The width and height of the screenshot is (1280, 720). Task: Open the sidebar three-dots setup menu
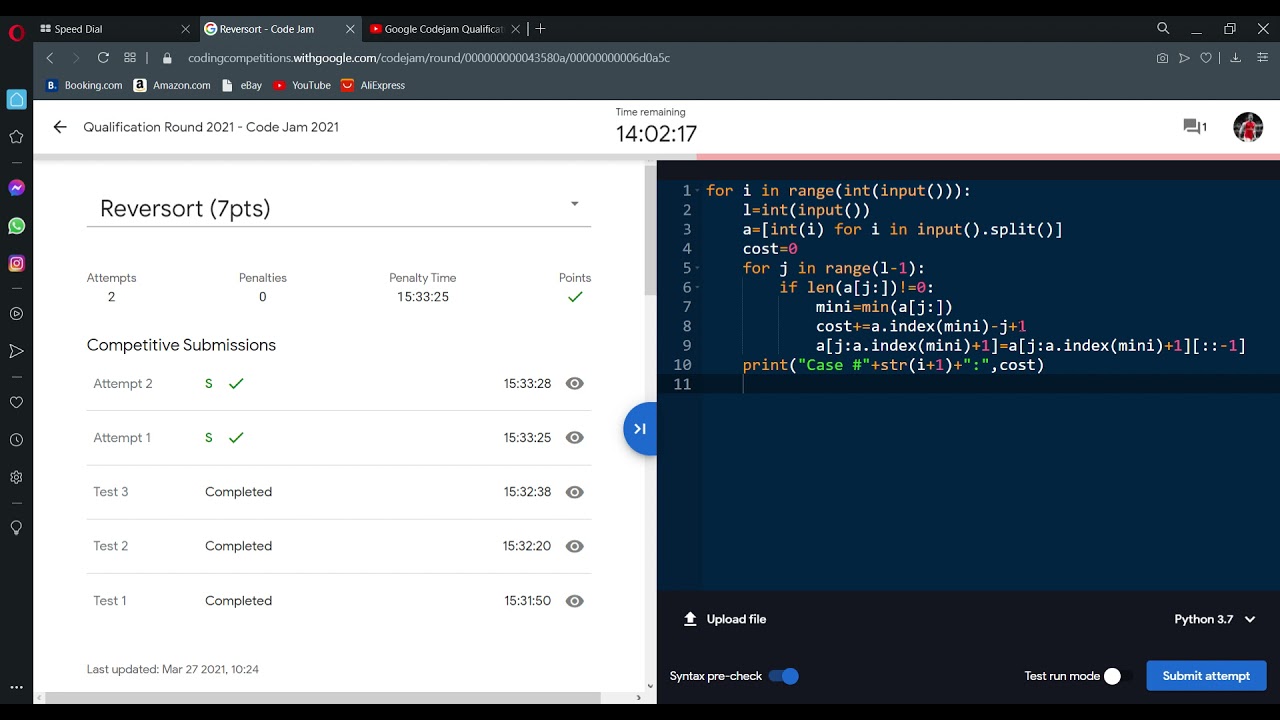pos(16,688)
